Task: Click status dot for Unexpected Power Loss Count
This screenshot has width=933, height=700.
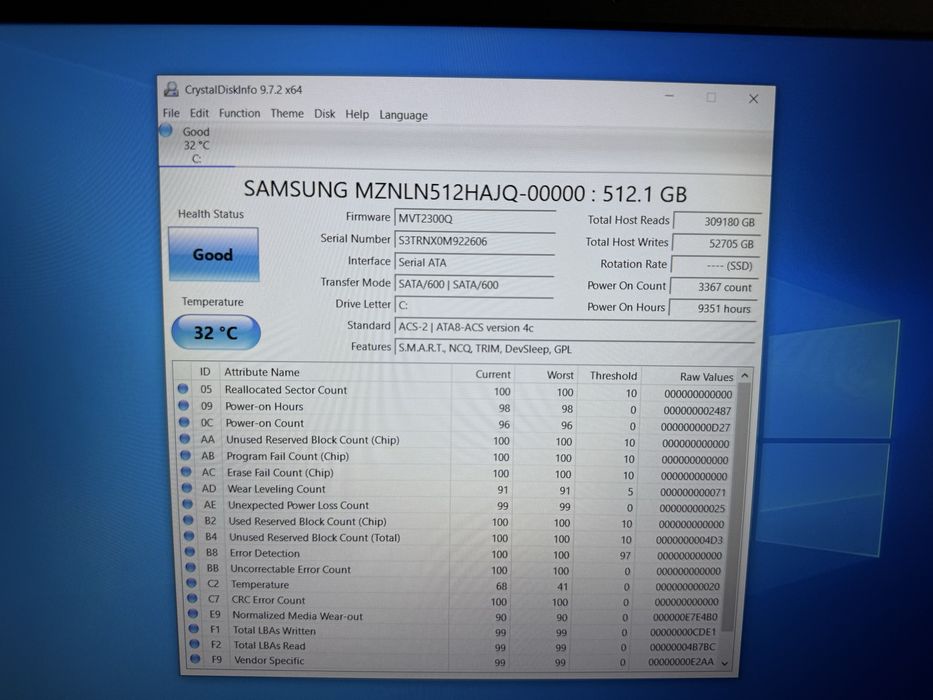Action: 187,504
